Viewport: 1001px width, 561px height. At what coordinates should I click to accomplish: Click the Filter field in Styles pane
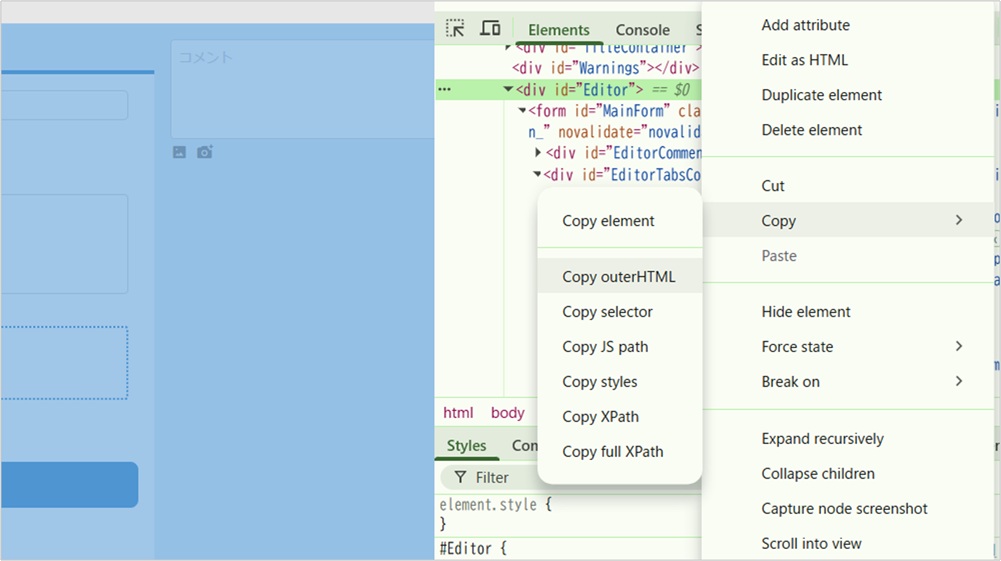(492, 477)
